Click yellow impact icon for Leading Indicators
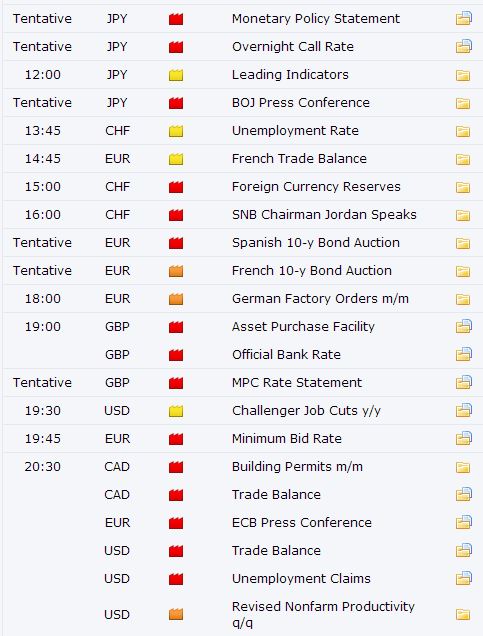The height and width of the screenshot is (636, 483). point(176,75)
